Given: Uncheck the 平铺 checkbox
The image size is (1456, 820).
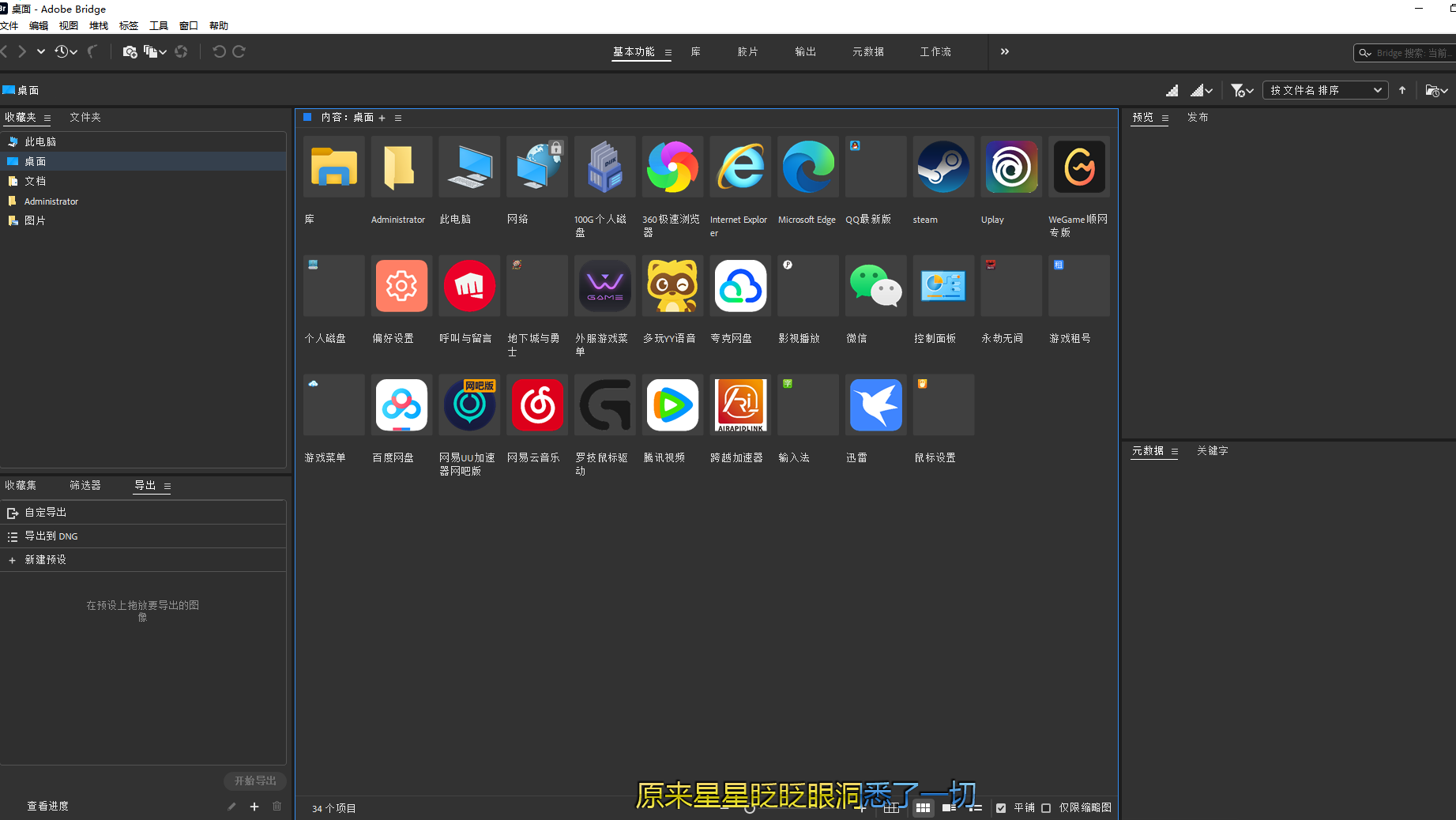Looking at the screenshot, I should (1001, 808).
